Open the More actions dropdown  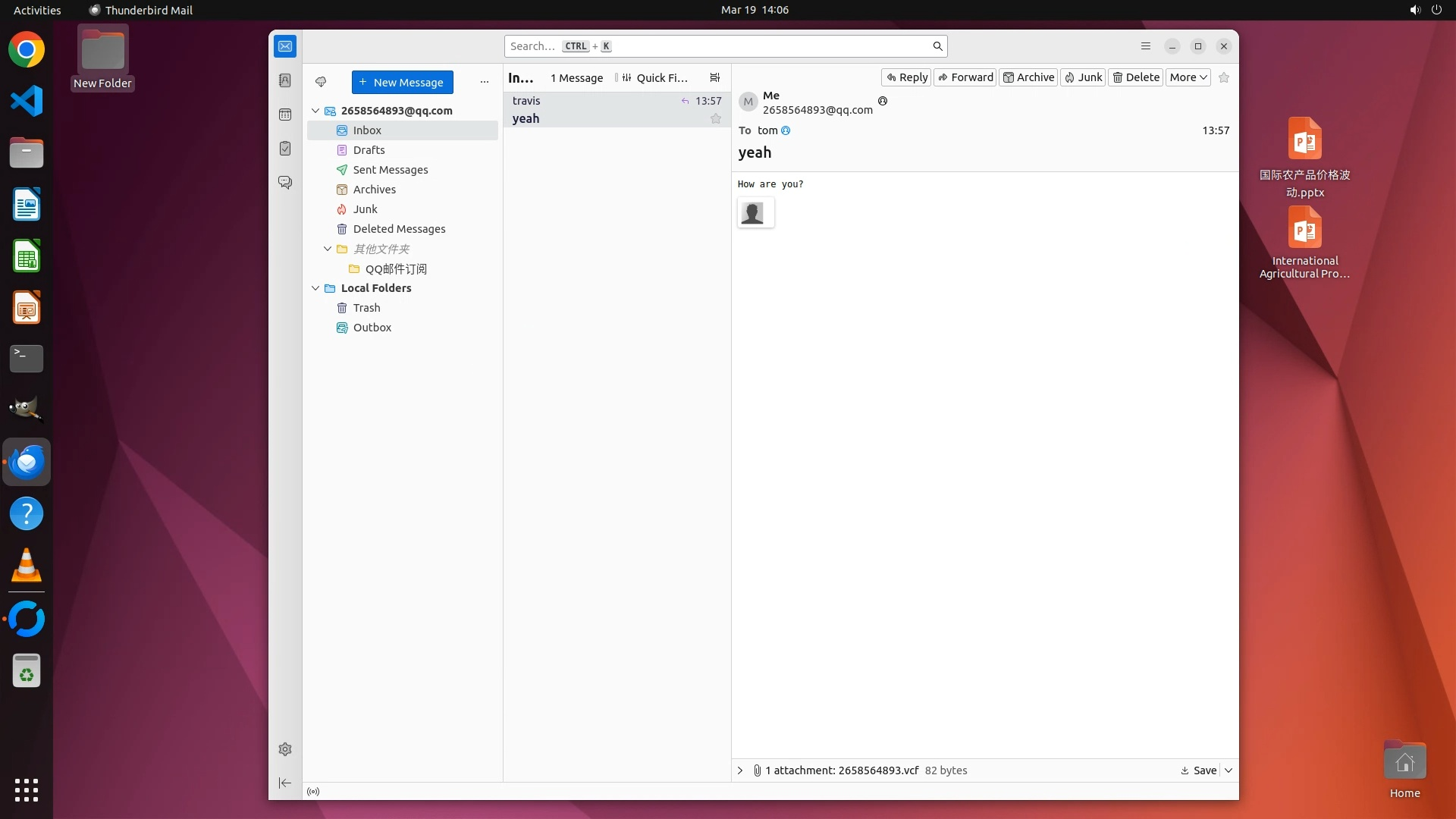point(1188,77)
